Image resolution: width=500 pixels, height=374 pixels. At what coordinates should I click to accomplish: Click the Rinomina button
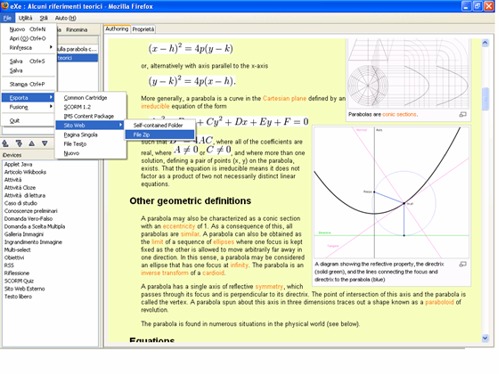[x=77, y=30]
